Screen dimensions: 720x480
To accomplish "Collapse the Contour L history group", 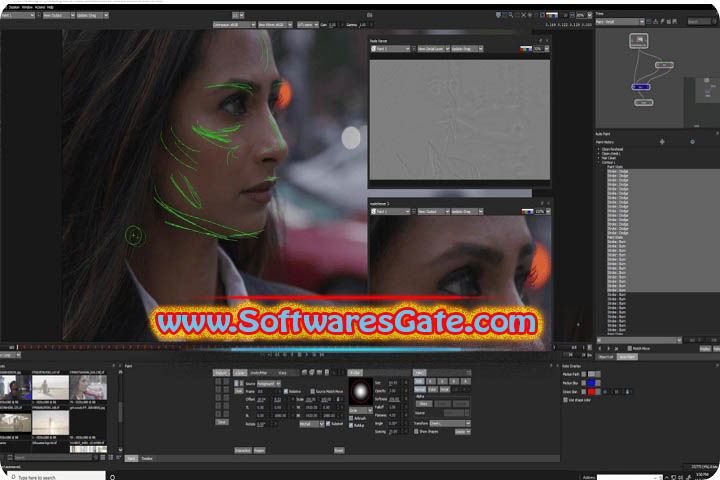I will click(598, 162).
